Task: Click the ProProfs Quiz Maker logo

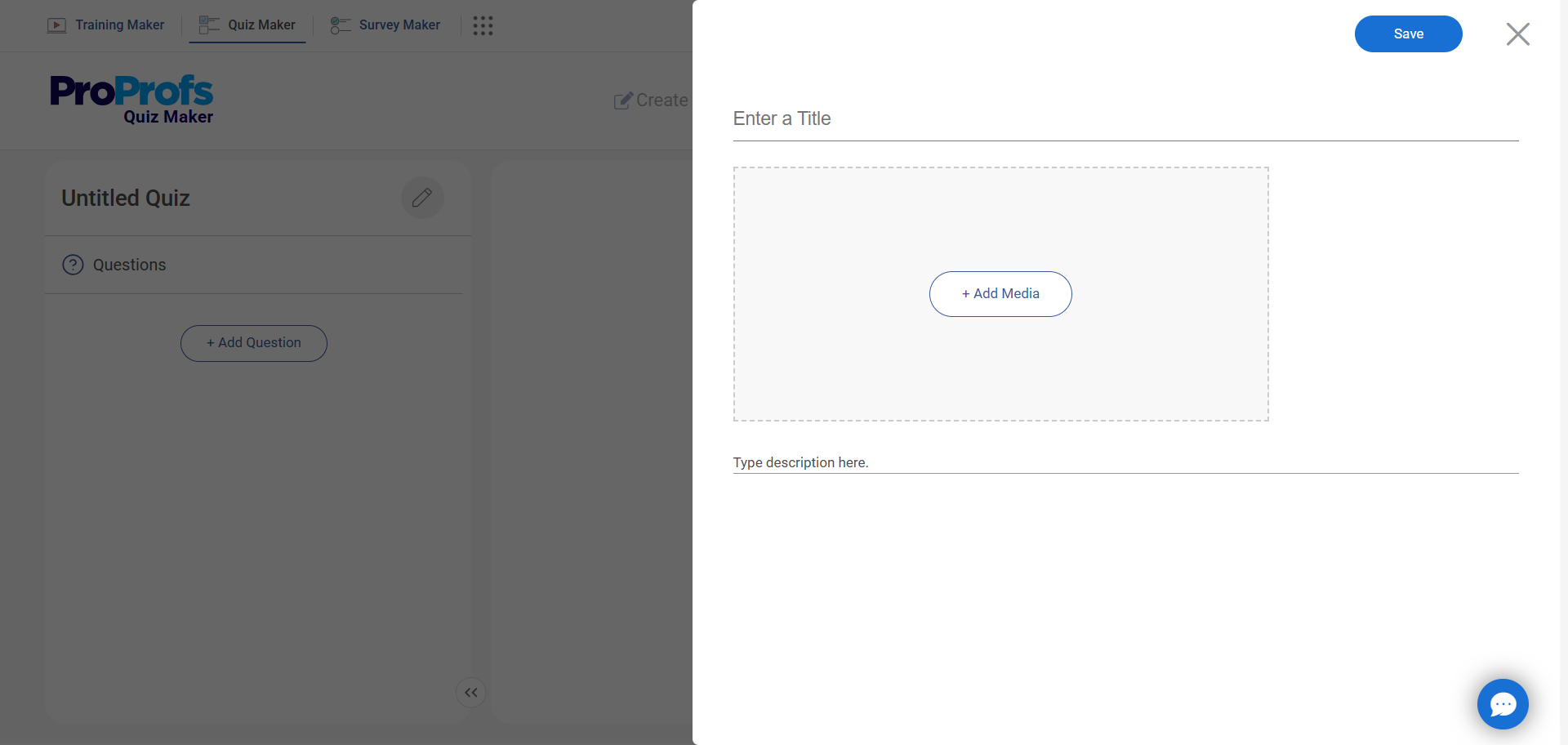Action: pyautogui.click(x=131, y=100)
